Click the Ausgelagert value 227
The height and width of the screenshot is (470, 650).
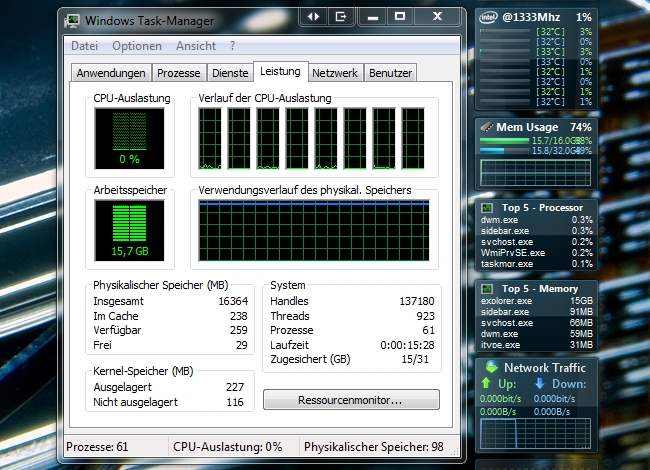click(x=235, y=387)
